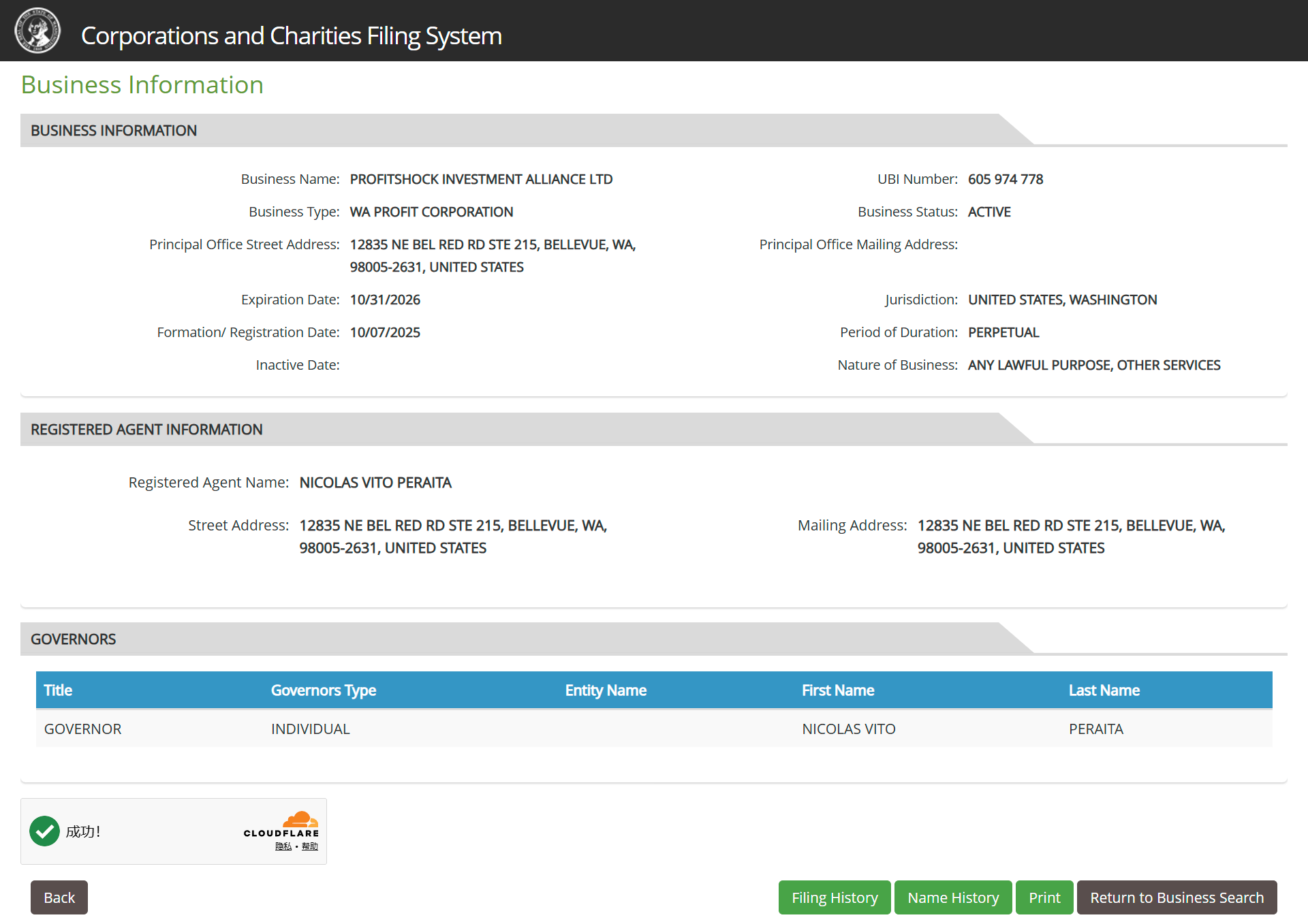This screenshot has height=924, width=1308.
Task: Click the green Business Information page heading
Action: pos(142,84)
